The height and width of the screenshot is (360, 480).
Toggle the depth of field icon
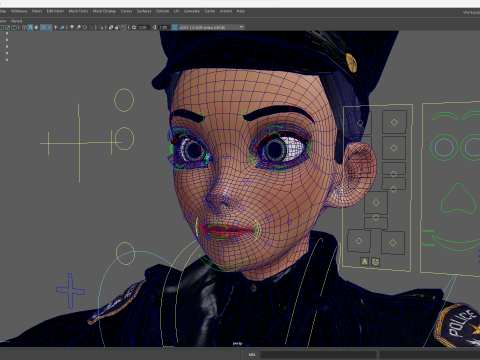pos(91,27)
